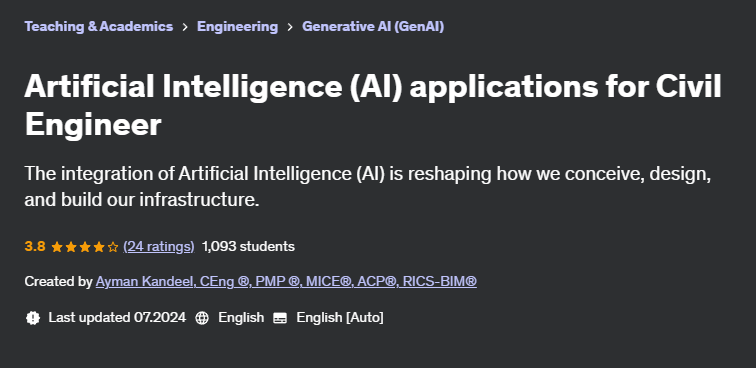Screen dimensions: 756x368
Task: Visit instructor Ayman Kandeel's profile link
Action: point(286,281)
